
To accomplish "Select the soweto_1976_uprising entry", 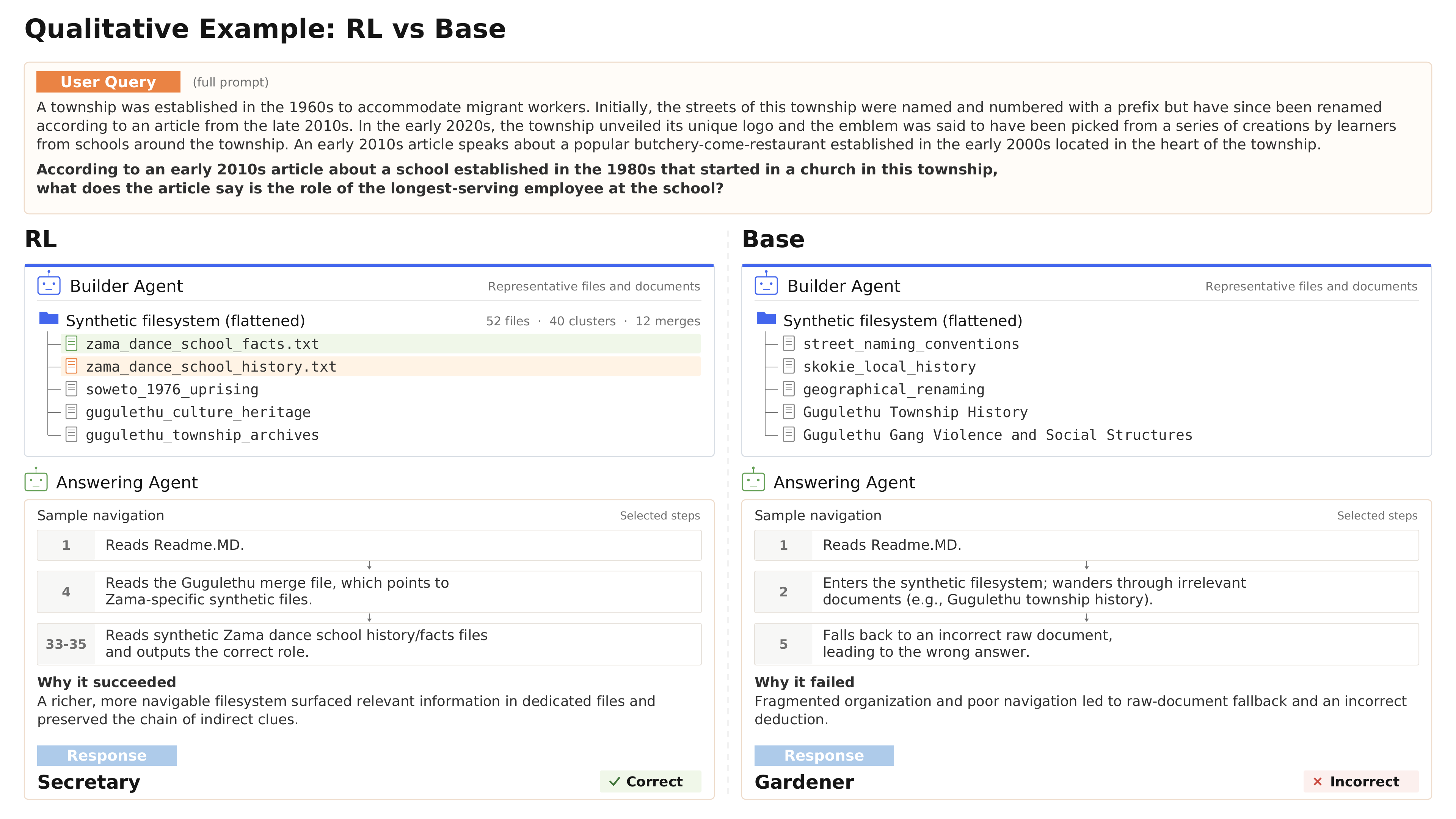I will [x=172, y=389].
